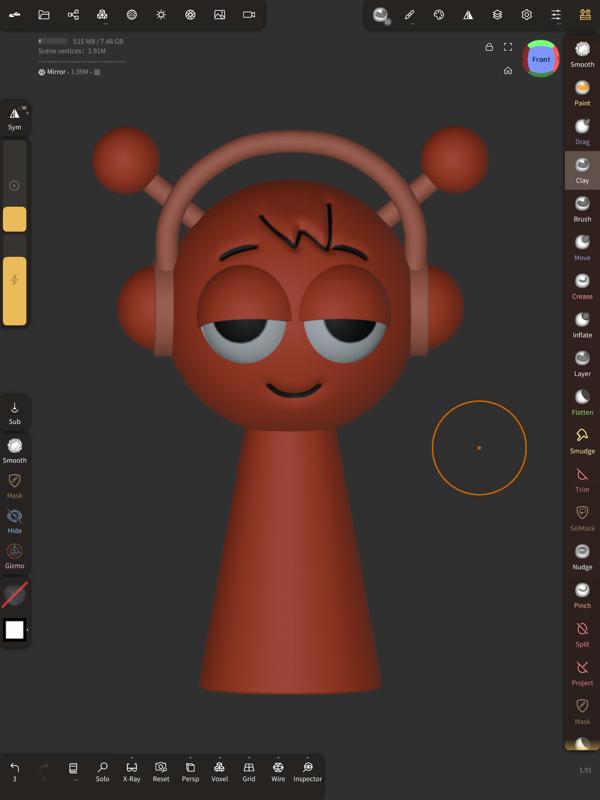The image size is (600, 800).
Task: Click the Front view cube
Action: (541, 59)
